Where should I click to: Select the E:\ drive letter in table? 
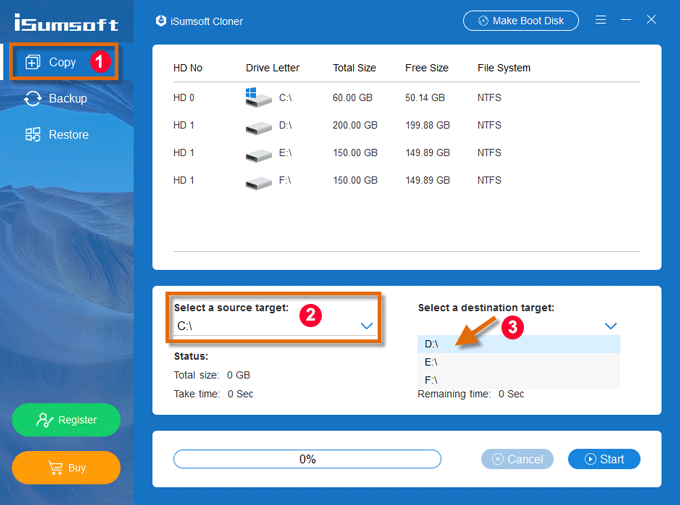click(285, 153)
